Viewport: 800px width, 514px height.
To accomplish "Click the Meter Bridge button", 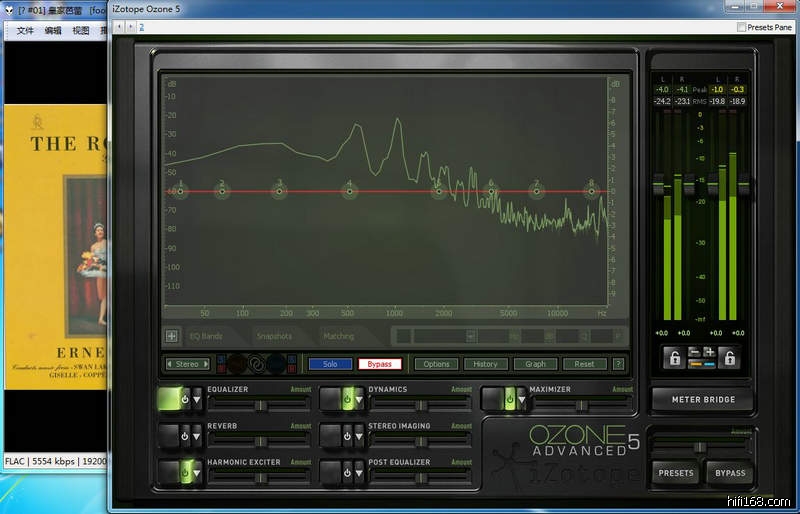I will pyautogui.click(x=703, y=399).
